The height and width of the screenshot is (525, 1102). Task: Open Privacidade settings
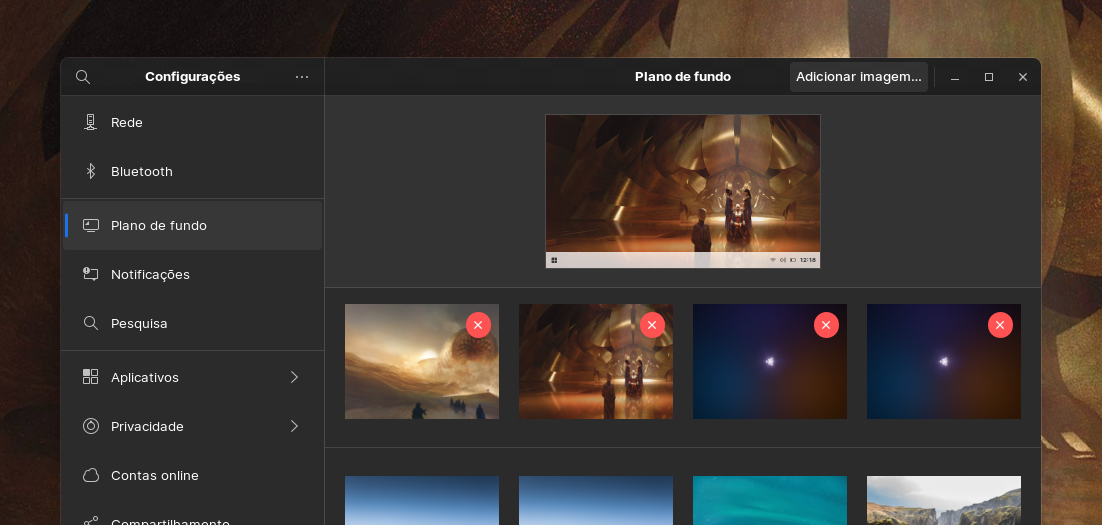coord(193,427)
